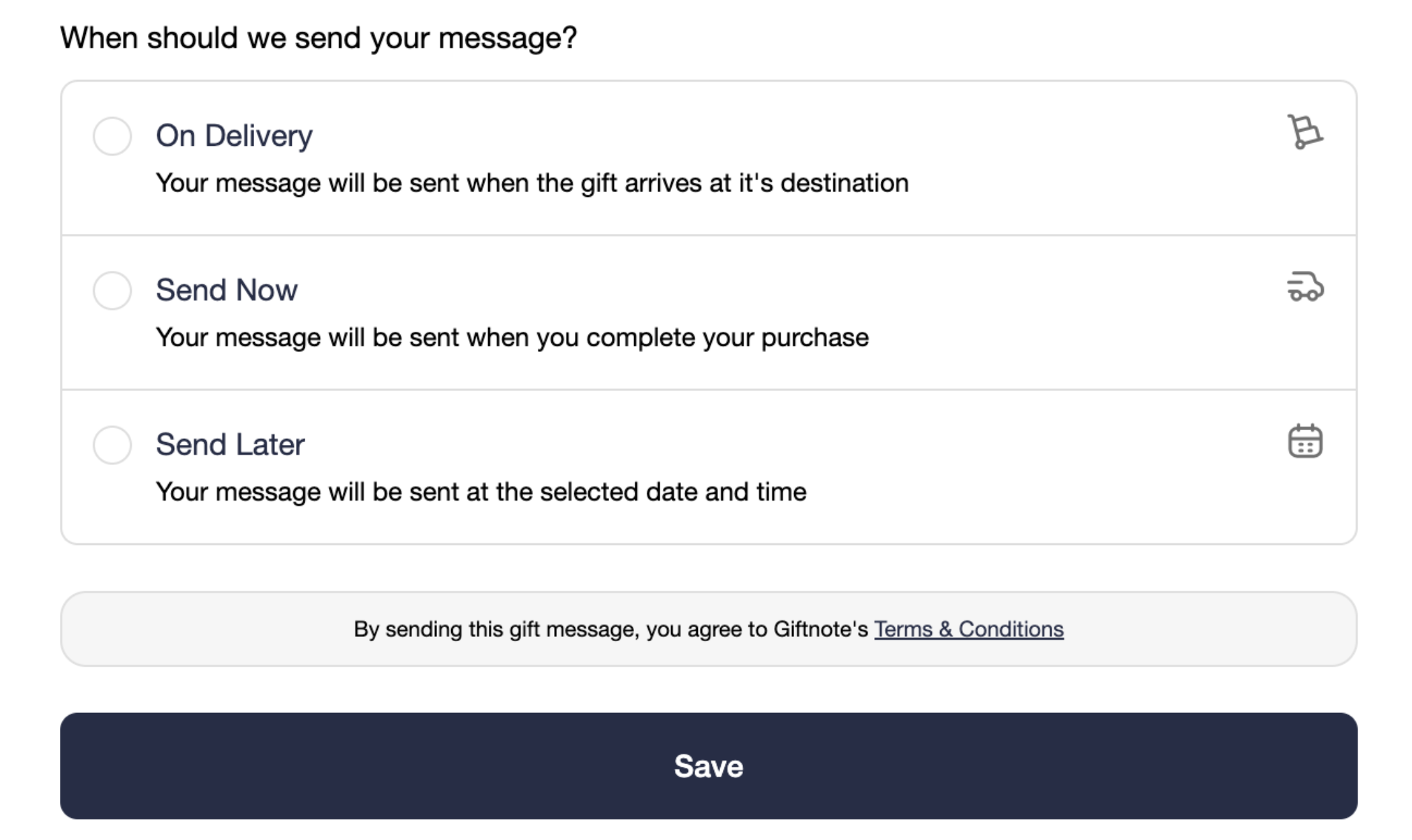Click the "Send Now" option title
1412x840 pixels.
227,290
